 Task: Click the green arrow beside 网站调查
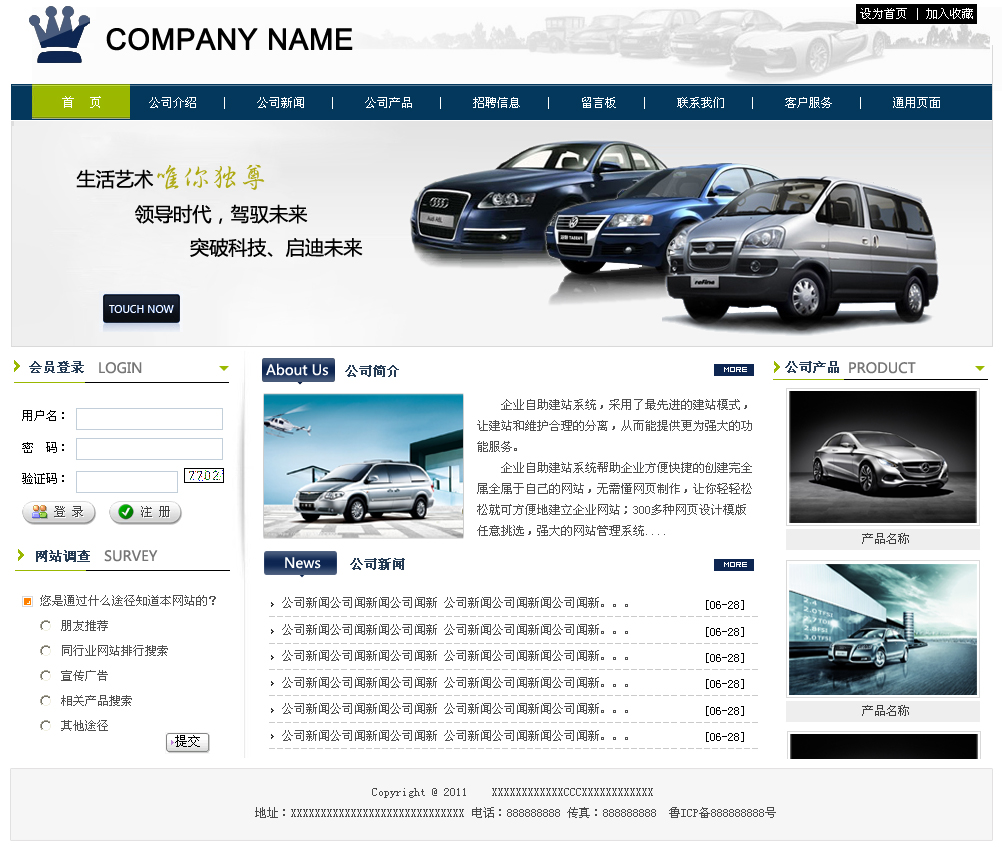pos(21,555)
